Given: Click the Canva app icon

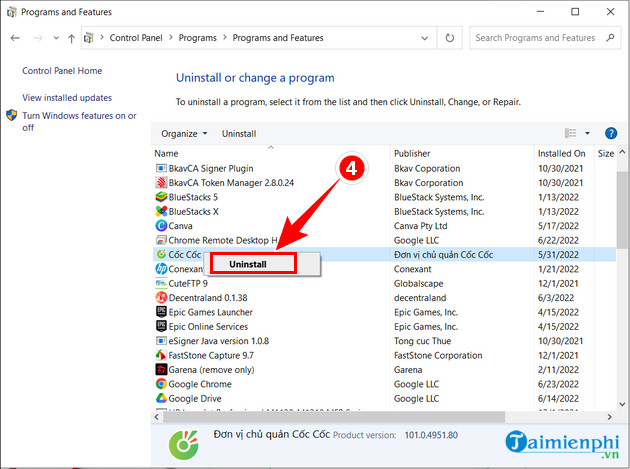Looking at the screenshot, I should click(161, 226).
